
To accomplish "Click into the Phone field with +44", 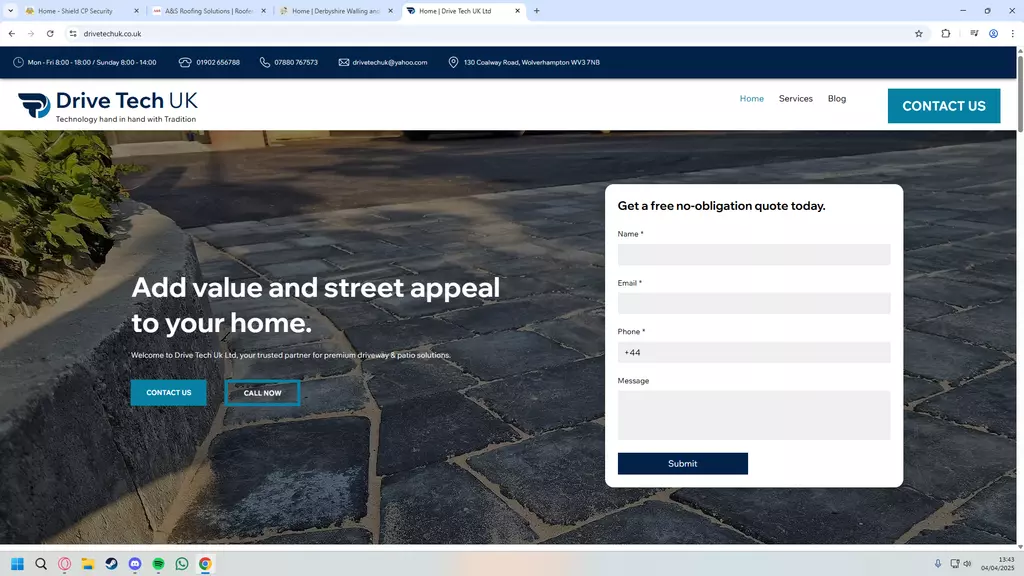I will pyautogui.click(x=754, y=353).
